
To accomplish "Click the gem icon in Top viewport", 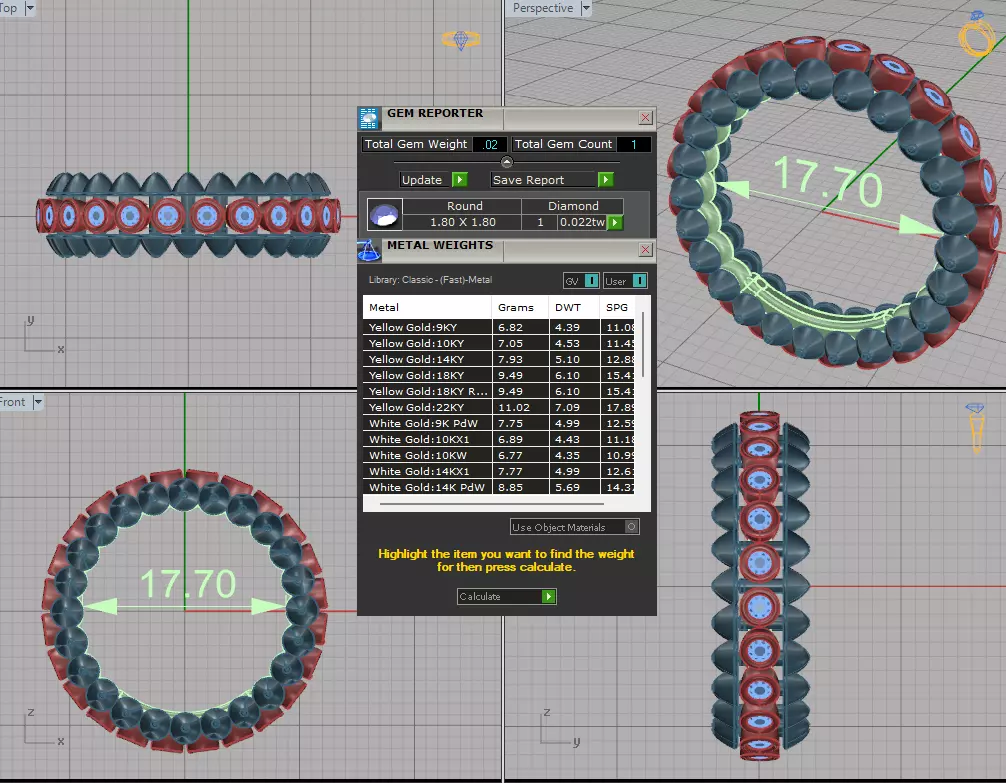I will tap(461, 40).
